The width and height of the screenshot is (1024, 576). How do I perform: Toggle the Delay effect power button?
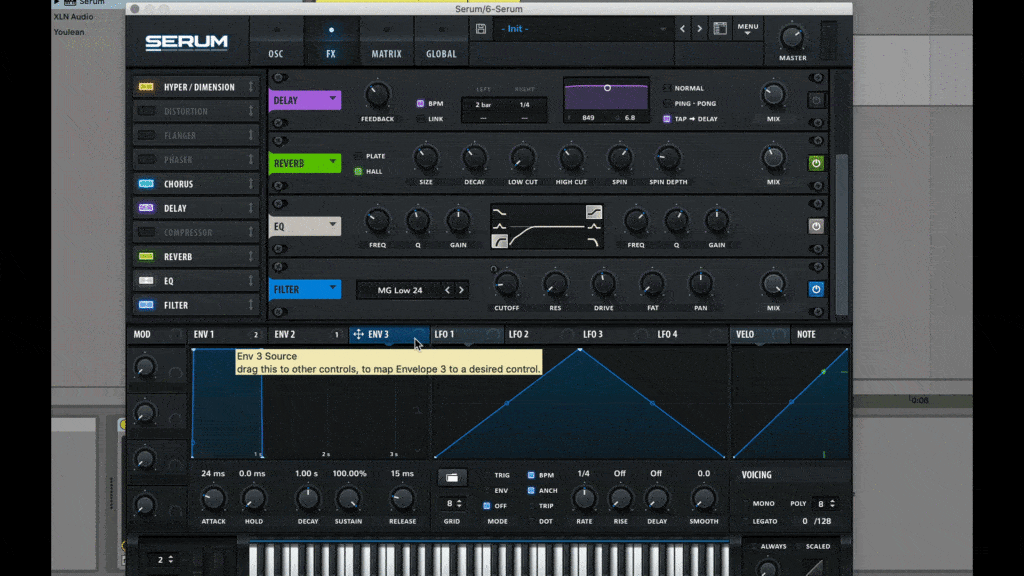pyautogui.click(x=816, y=101)
